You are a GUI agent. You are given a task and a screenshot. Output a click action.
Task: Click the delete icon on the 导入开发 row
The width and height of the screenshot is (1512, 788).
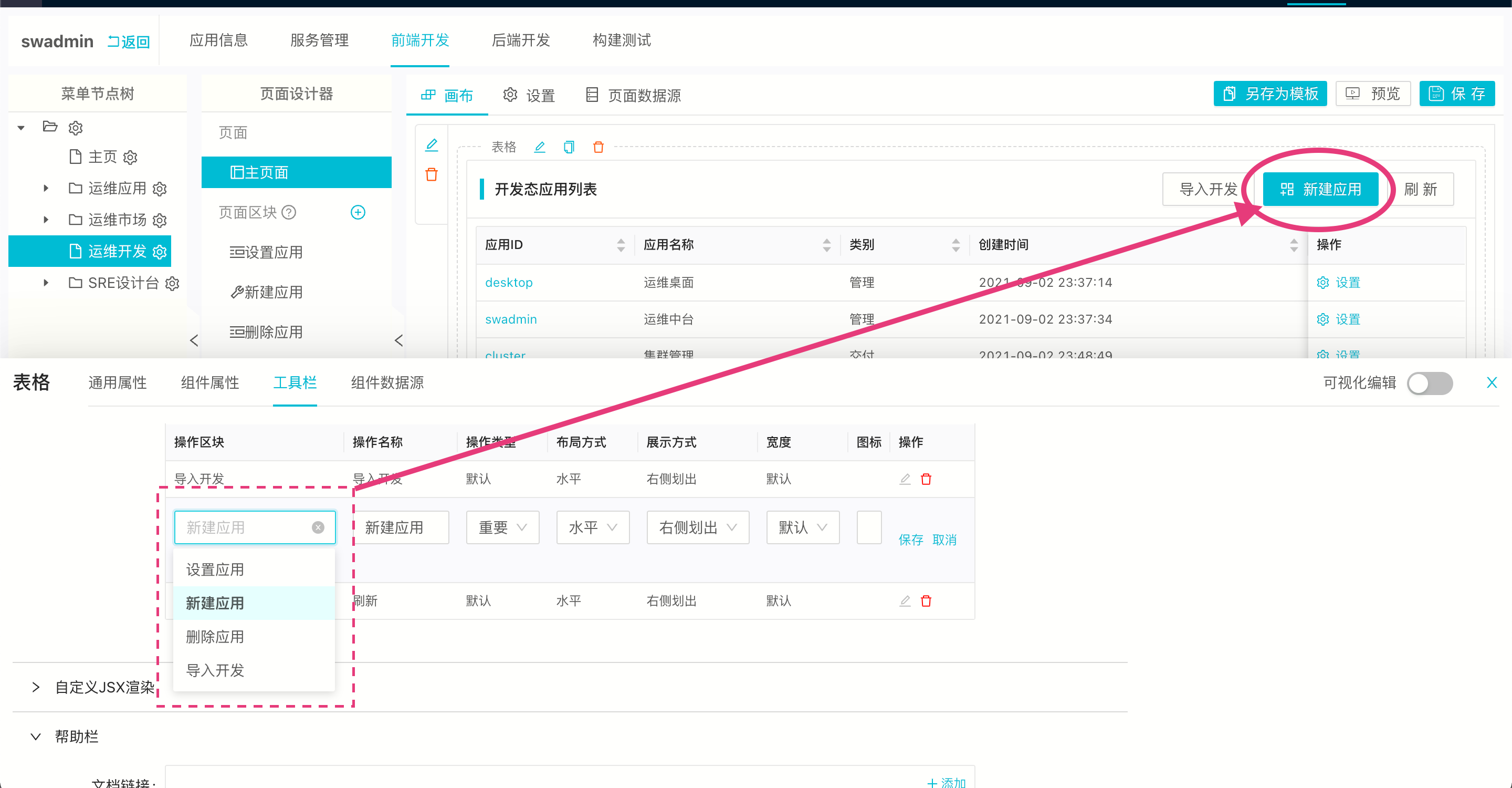[927, 479]
